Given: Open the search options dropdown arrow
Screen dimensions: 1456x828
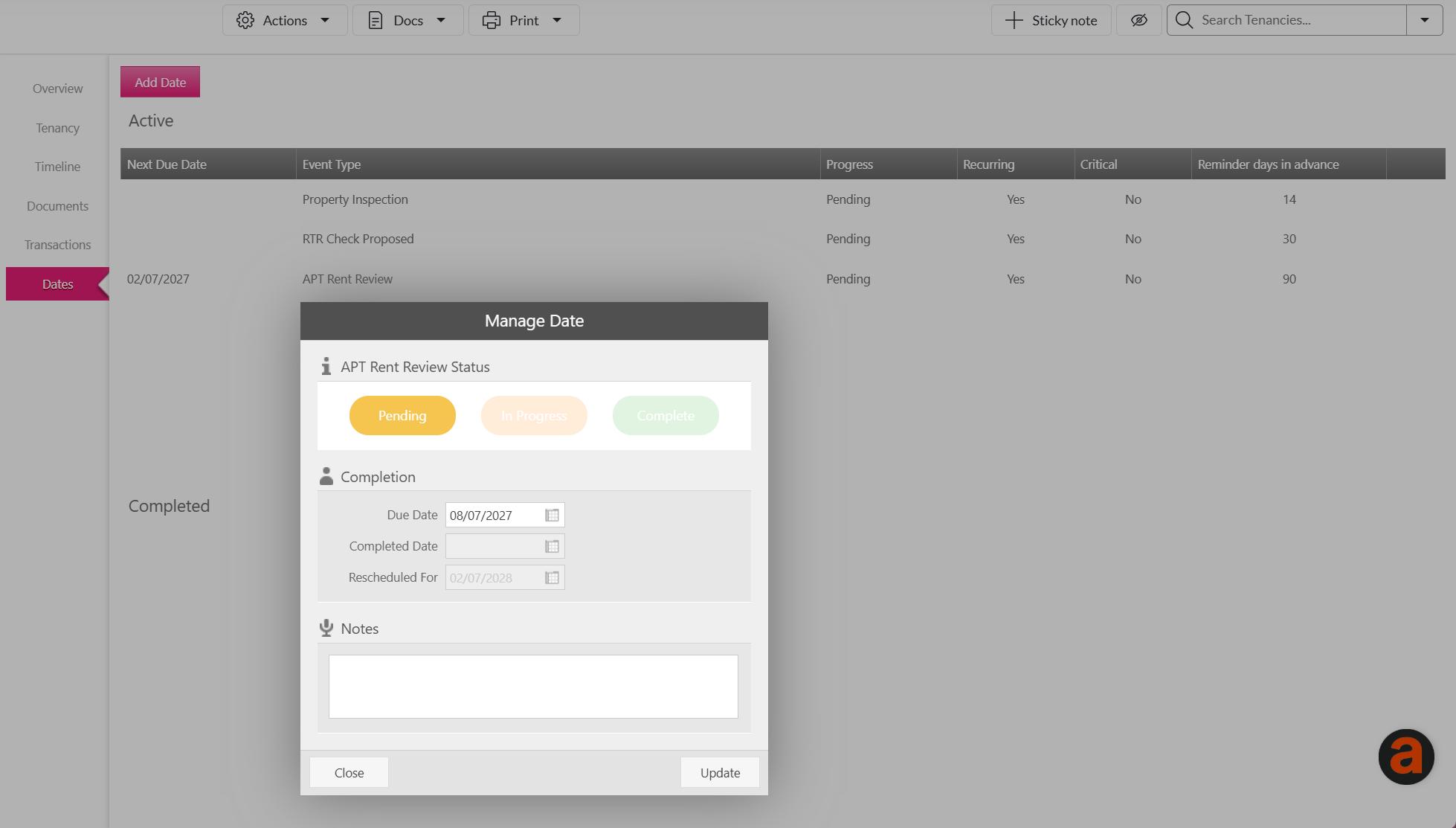Looking at the screenshot, I should 1425,20.
